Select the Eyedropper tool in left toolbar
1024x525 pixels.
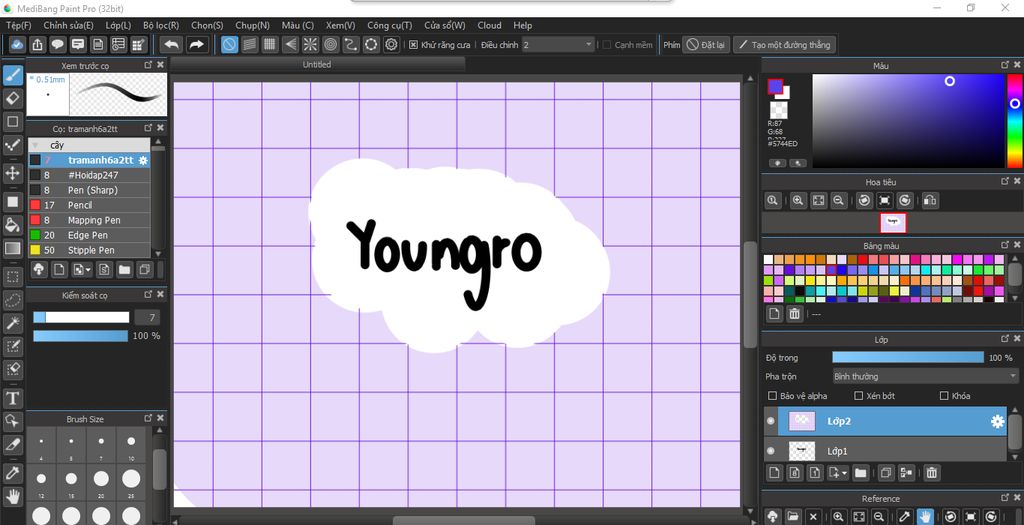pyautogui.click(x=12, y=472)
